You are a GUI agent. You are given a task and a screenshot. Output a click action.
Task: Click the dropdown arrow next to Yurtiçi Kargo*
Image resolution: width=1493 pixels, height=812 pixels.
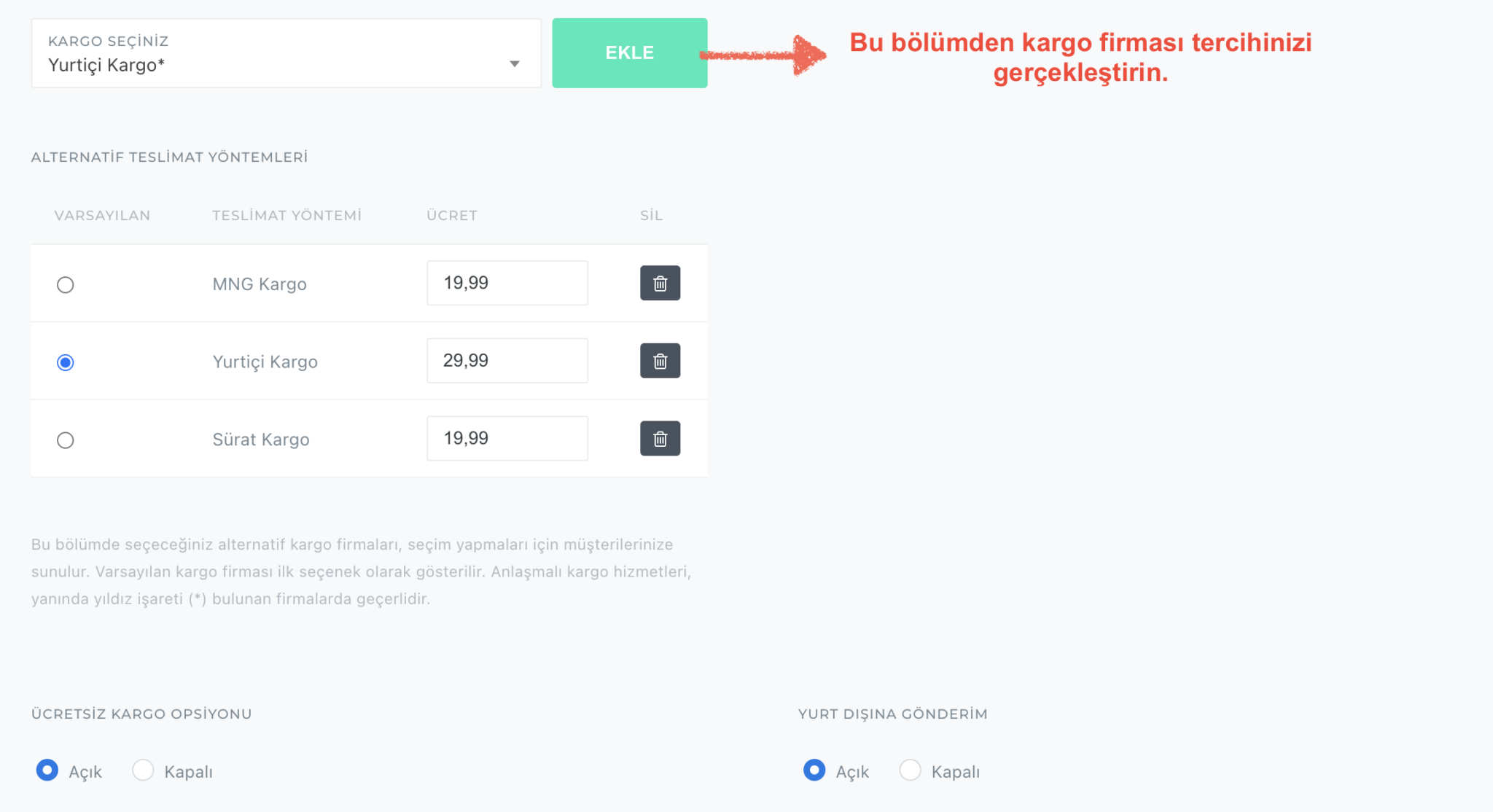(x=515, y=63)
